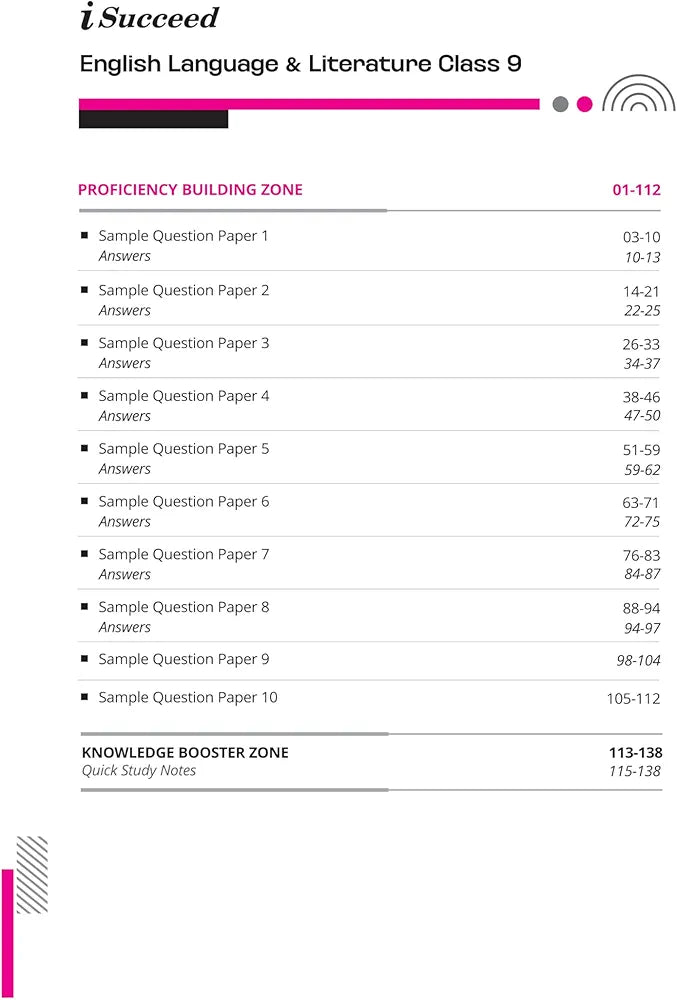Click the bullet beside Sample Question Paper 1

coord(84,236)
